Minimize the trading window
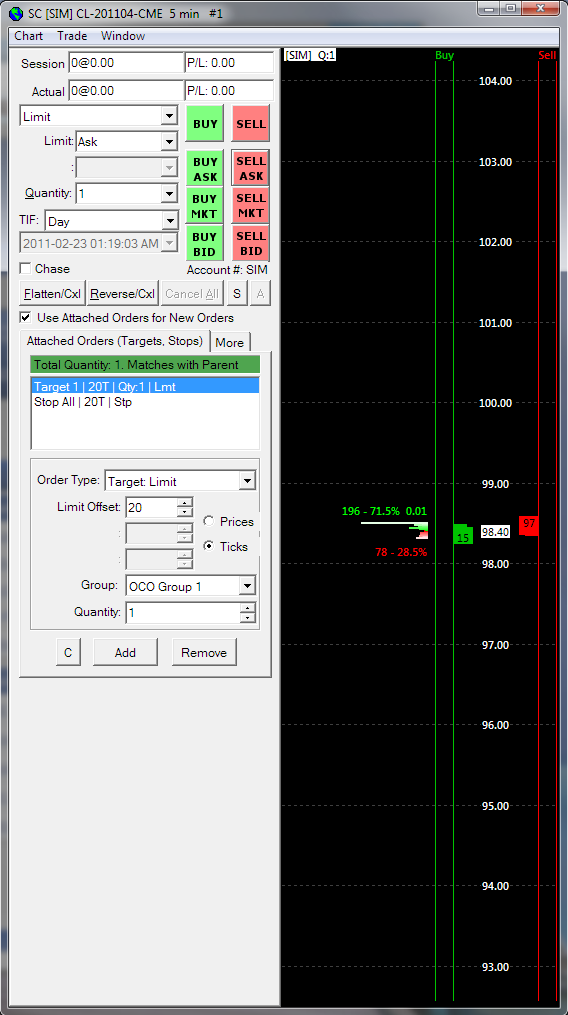This screenshot has height=1015, width=568. click(x=488, y=8)
